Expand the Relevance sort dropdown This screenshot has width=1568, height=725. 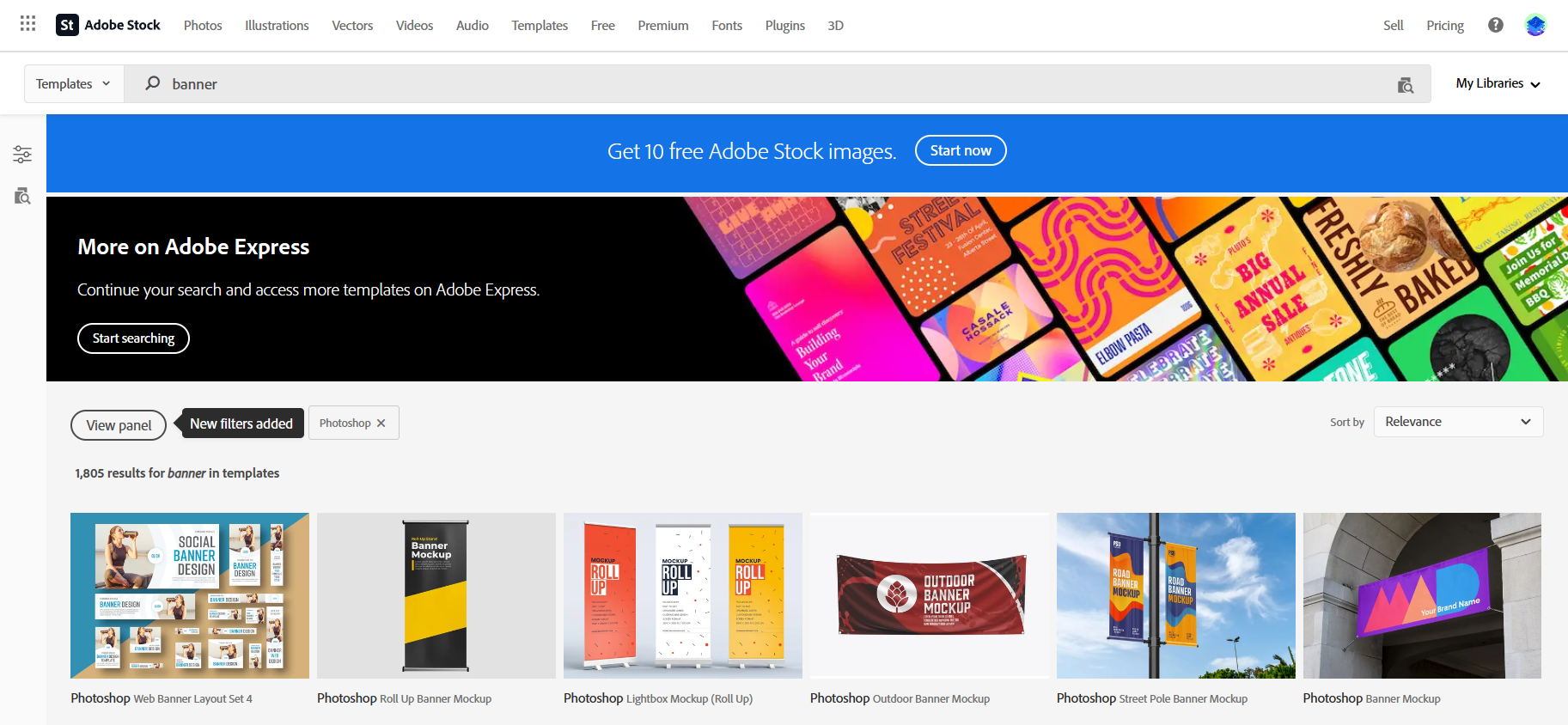[x=1458, y=422]
